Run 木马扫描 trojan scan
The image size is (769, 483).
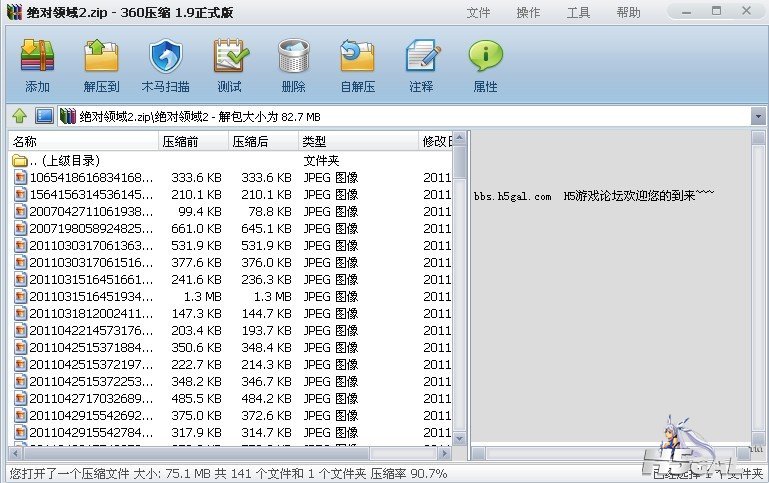pos(165,66)
